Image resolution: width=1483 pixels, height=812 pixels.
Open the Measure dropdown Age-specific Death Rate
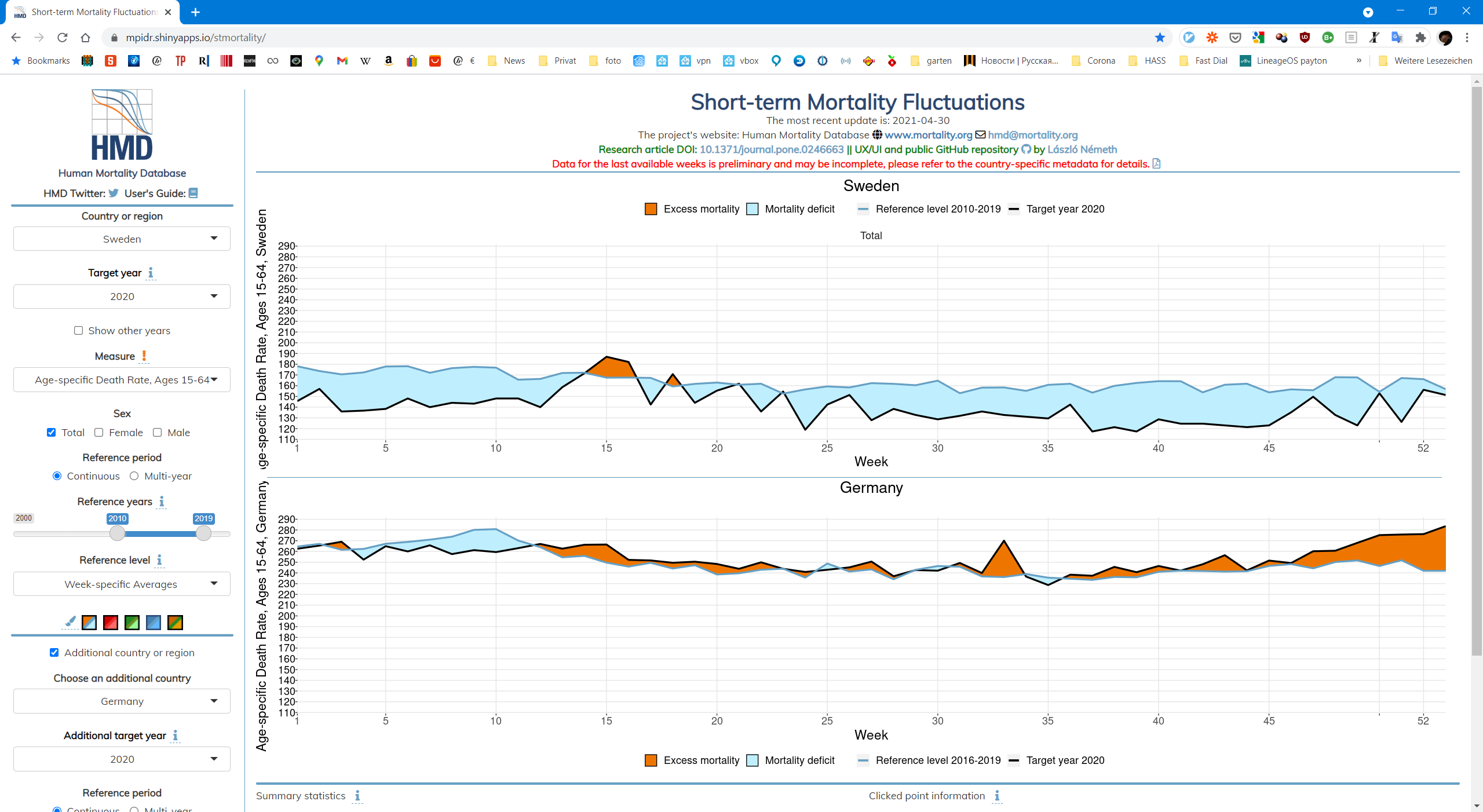pyautogui.click(x=122, y=380)
